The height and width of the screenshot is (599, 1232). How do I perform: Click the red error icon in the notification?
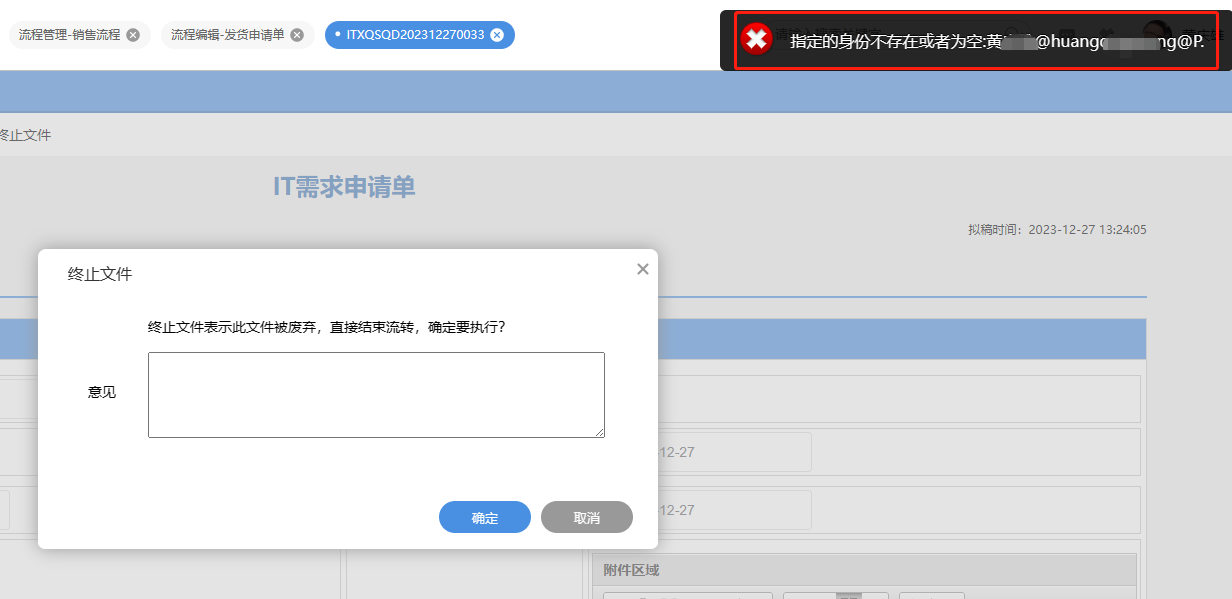[x=757, y=40]
